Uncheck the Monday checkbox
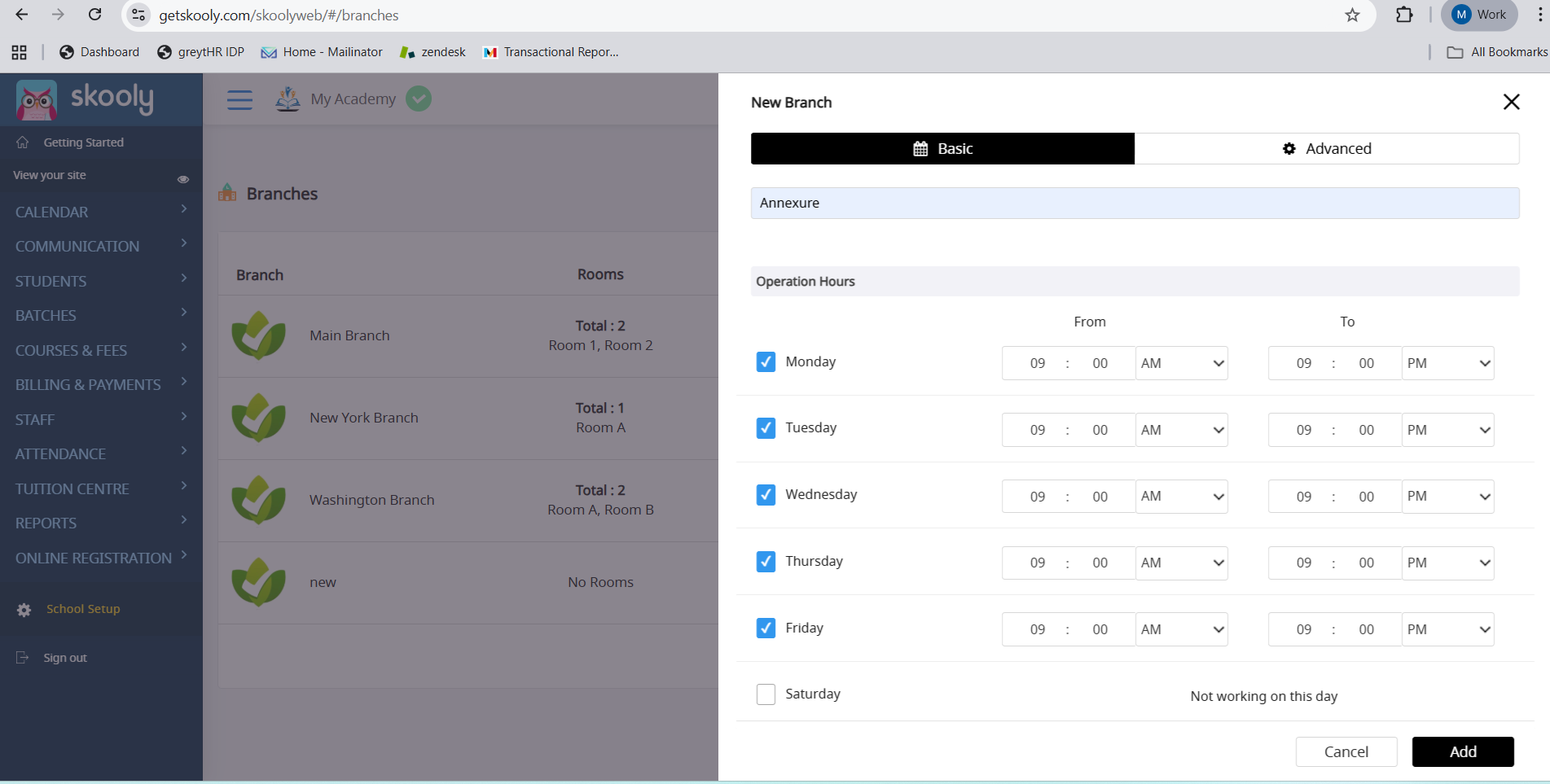 (766, 361)
